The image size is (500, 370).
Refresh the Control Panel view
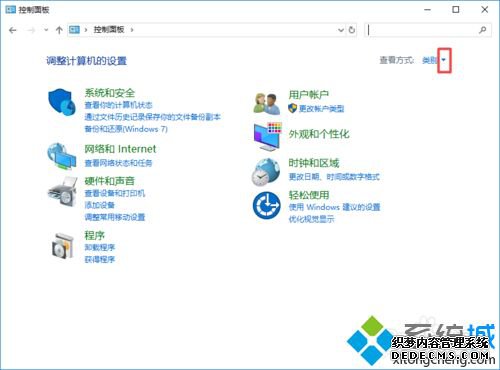pyautogui.click(x=352, y=30)
